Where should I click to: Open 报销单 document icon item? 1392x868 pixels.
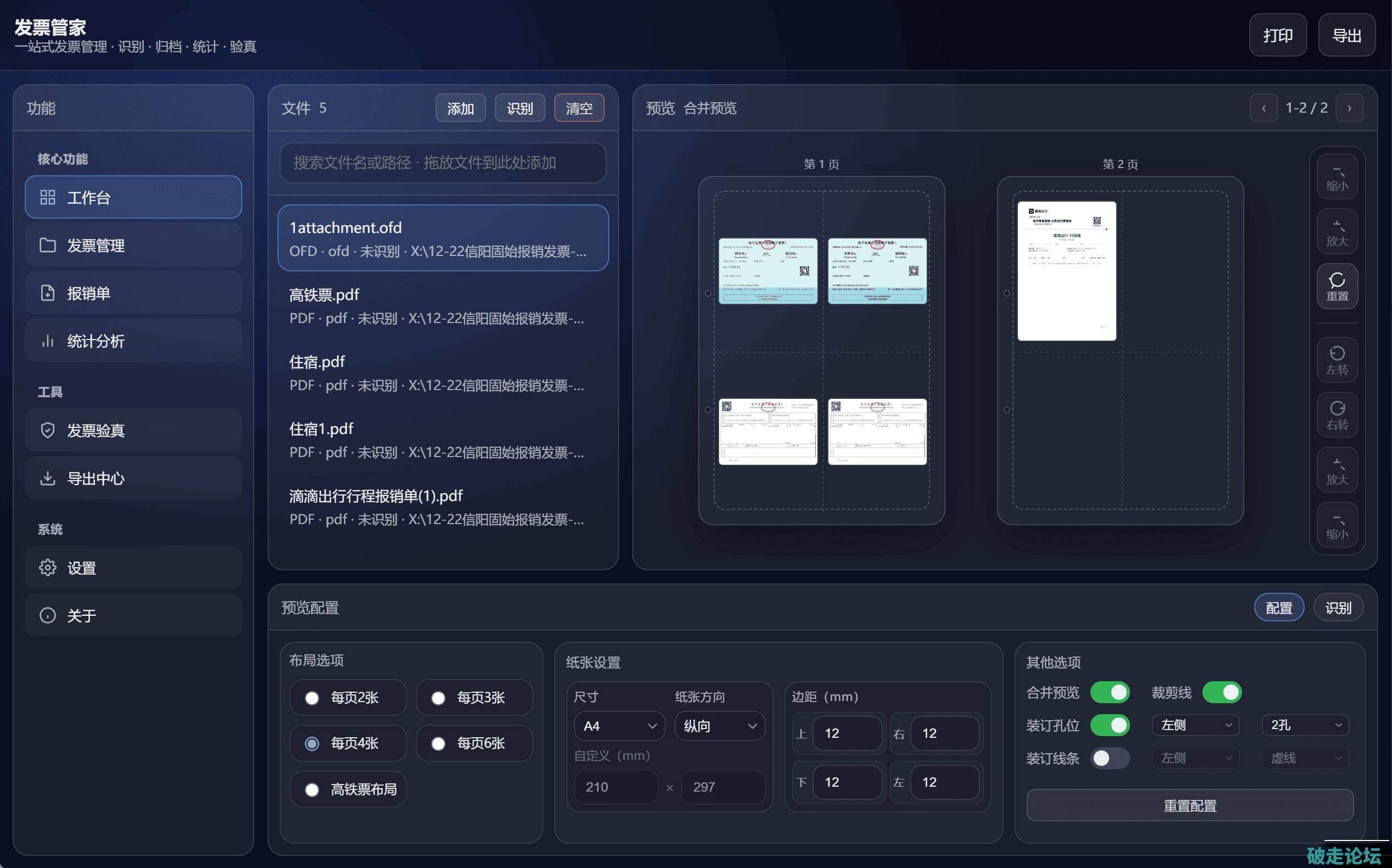click(x=48, y=293)
